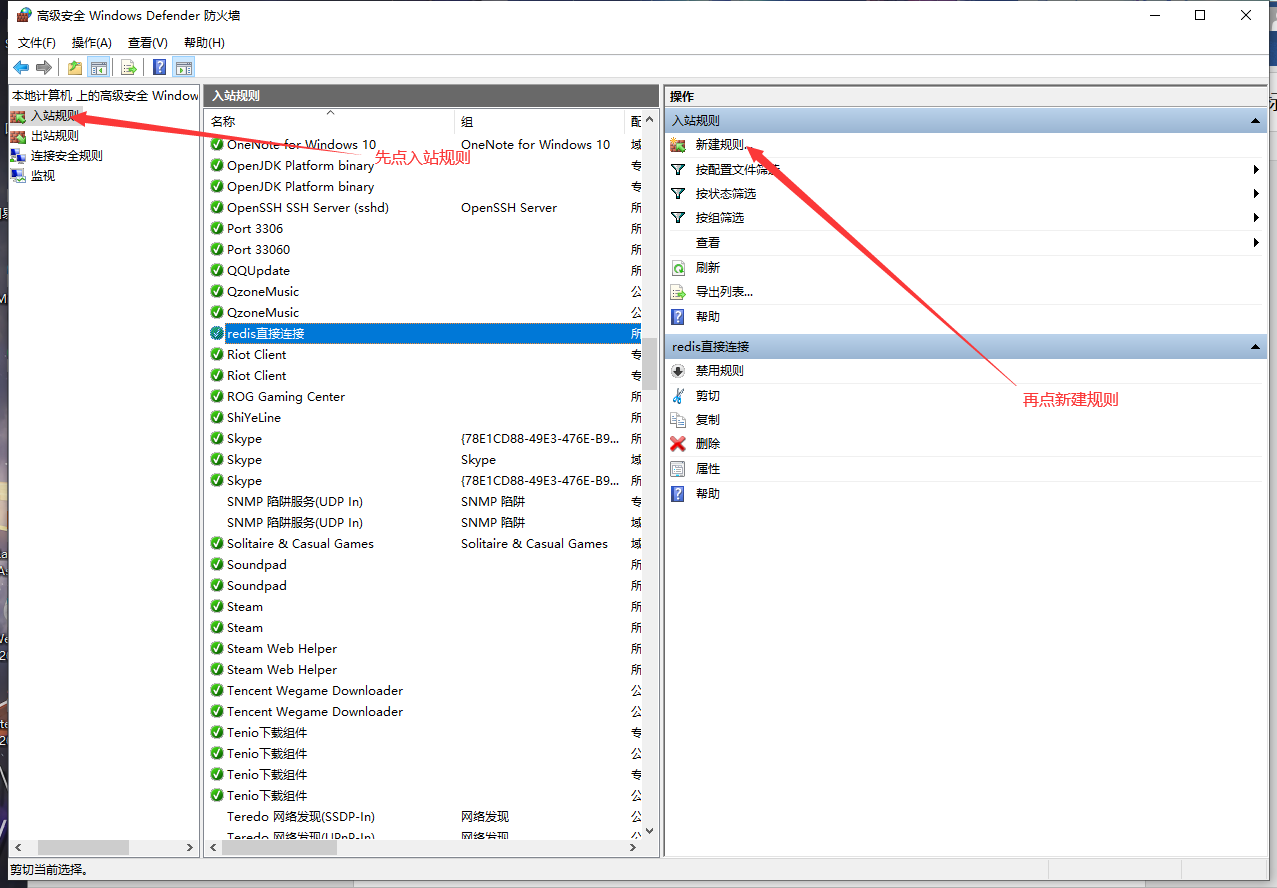1277x888 pixels.
Task: Click the green check beside ROG Gaming Center
Action: [x=217, y=397]
